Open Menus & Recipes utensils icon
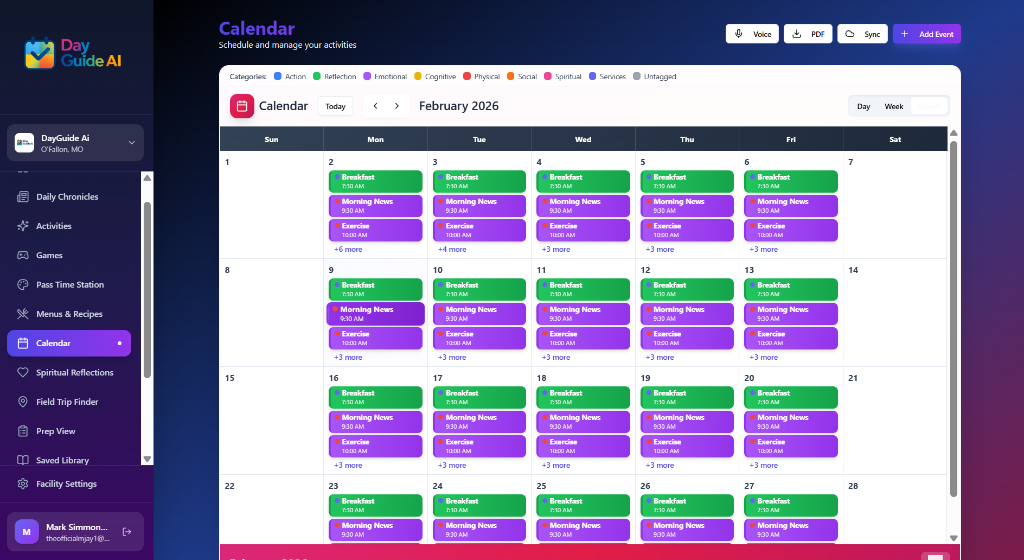This screenshot has width=1024, height=560. pos(23,314)
